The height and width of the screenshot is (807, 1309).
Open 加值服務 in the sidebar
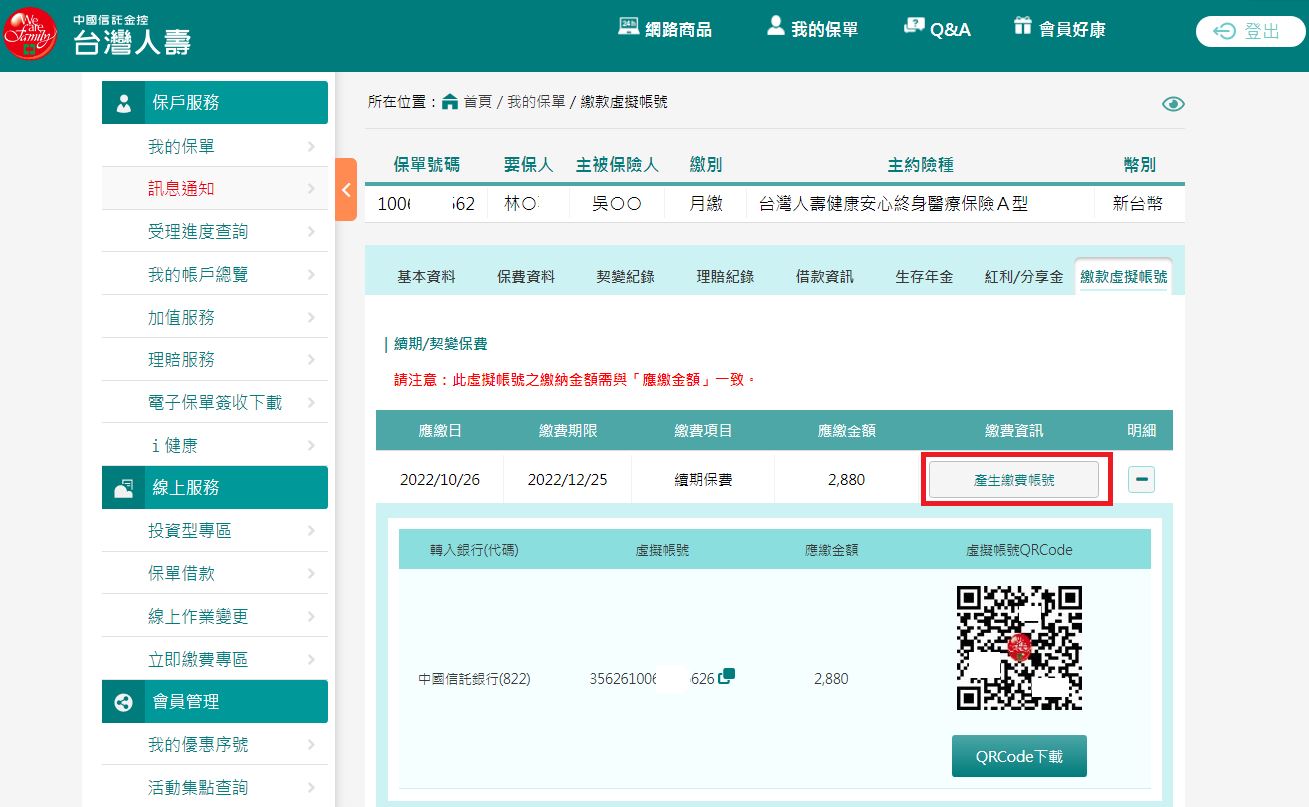click(x=215, y=318)
